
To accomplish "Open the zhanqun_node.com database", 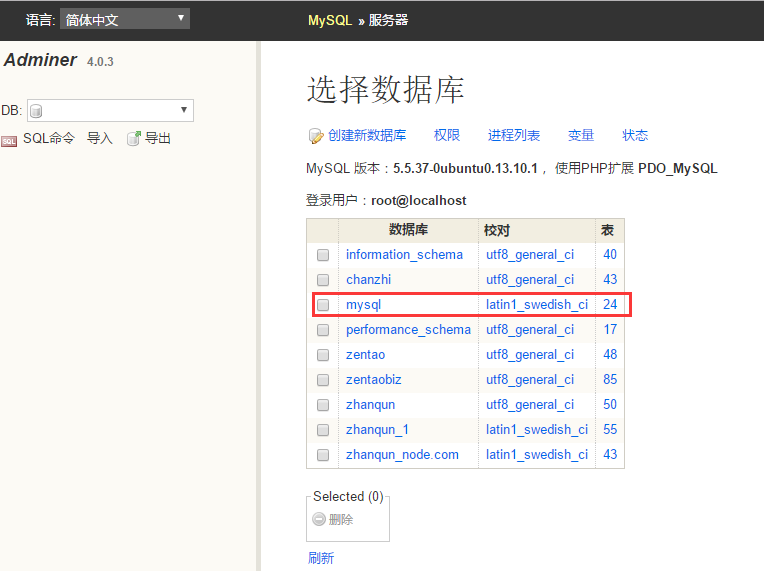I will (402, 455).
